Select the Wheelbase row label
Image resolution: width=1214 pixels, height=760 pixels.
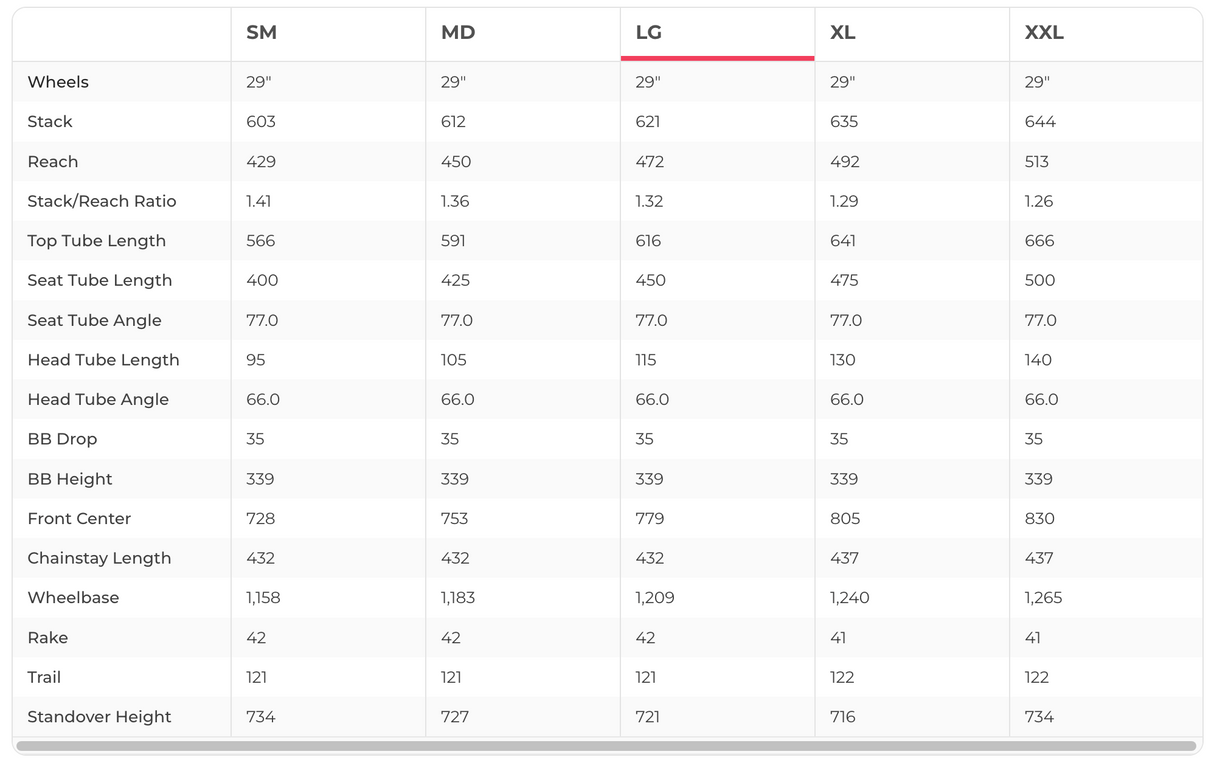(x=73, y=598)
